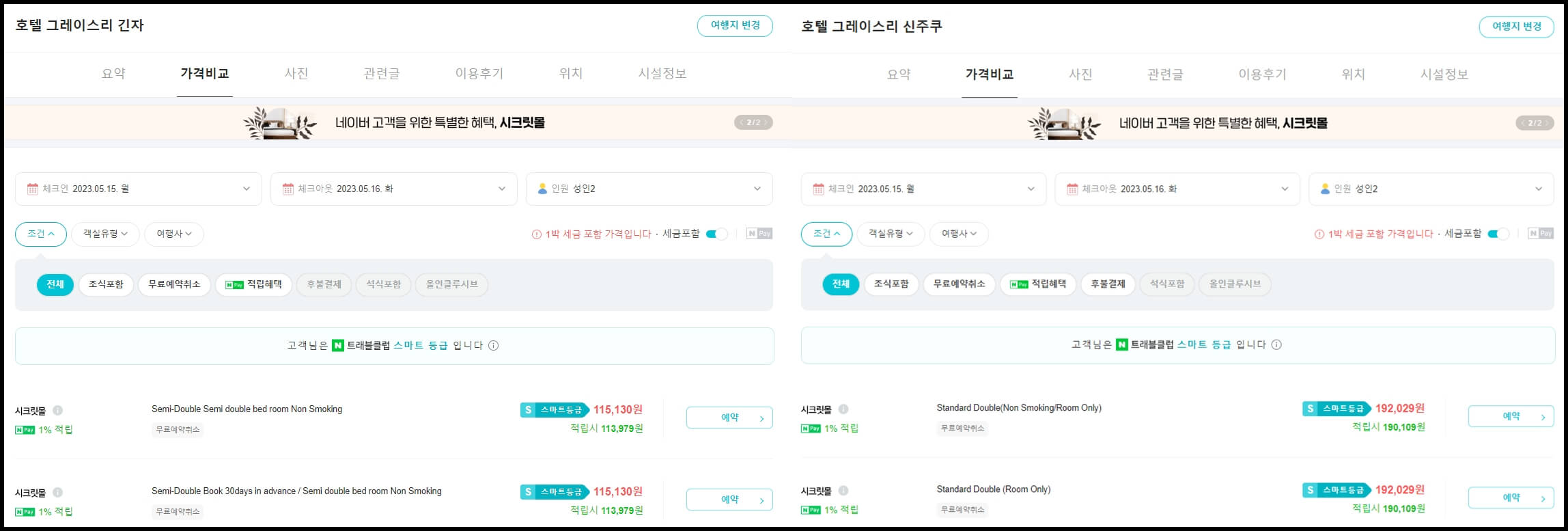Image resolution: width=1568 pixels, height=531 pixels.
Task: Open check-out date dropdown in Ginza panel
Action: point(394,189)
